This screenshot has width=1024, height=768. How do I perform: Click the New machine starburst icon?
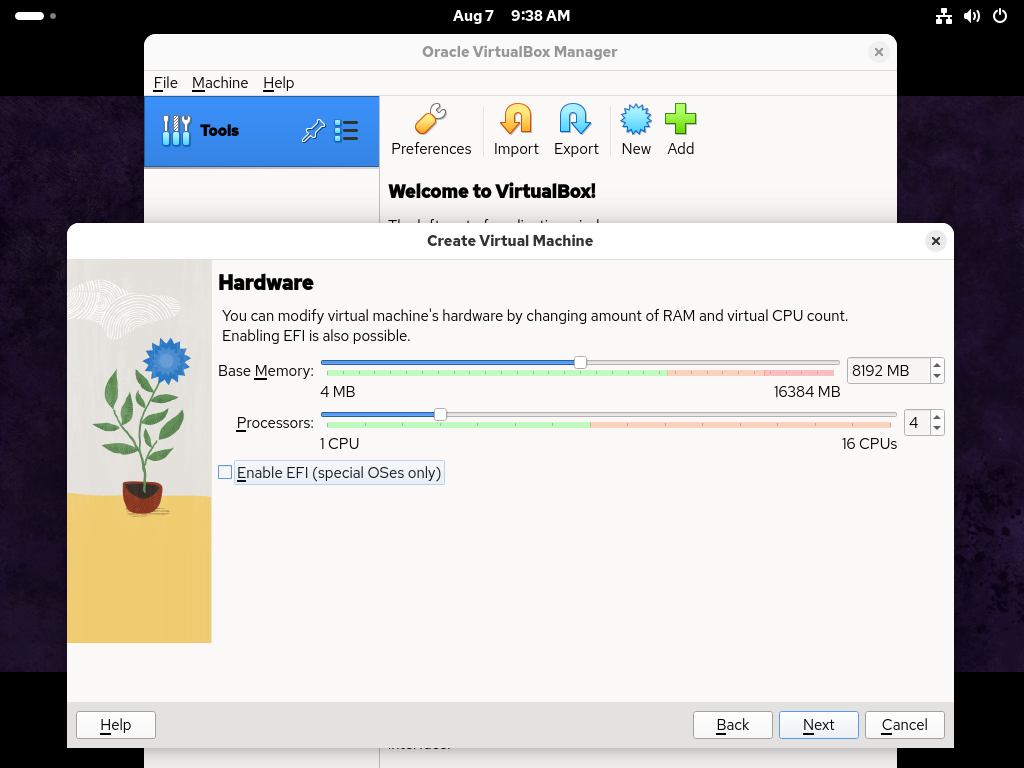[x=636, y=120]
